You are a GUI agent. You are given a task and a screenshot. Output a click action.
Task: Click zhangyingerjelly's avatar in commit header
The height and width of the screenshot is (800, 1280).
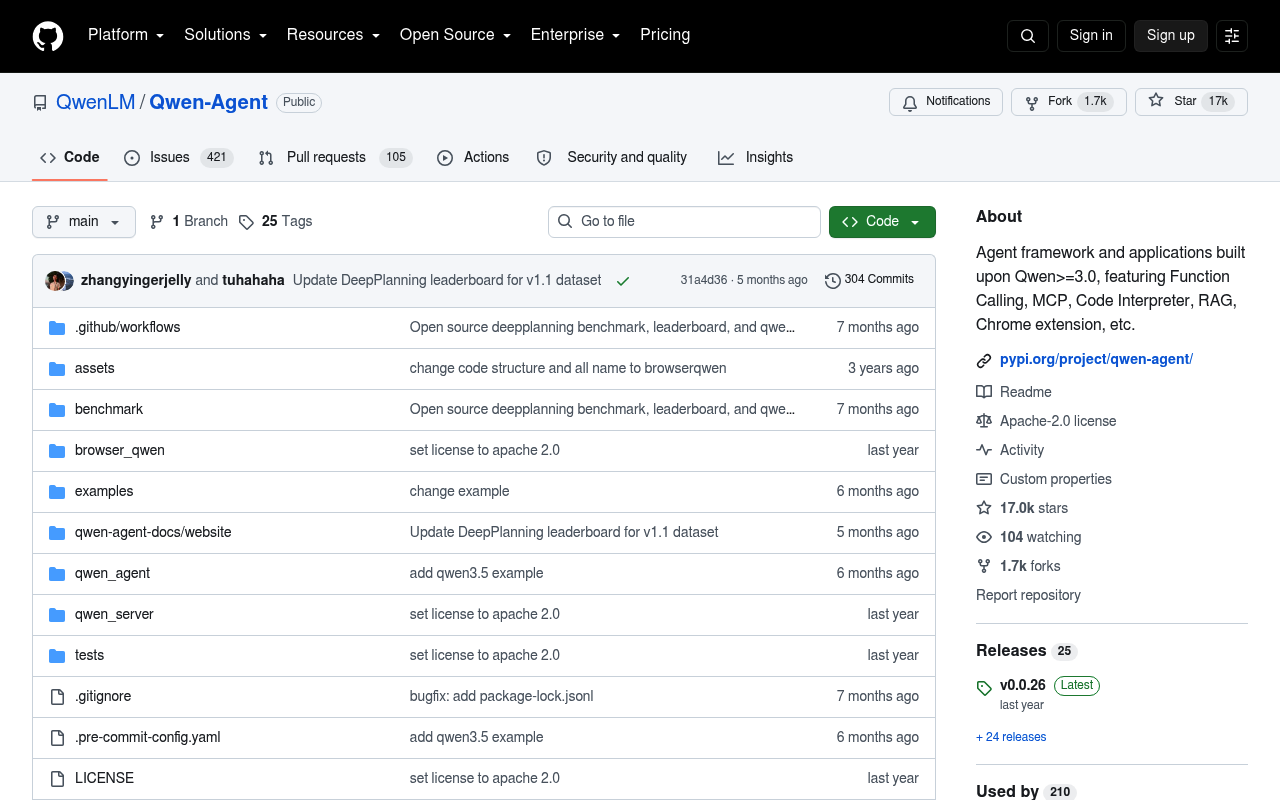55,281
